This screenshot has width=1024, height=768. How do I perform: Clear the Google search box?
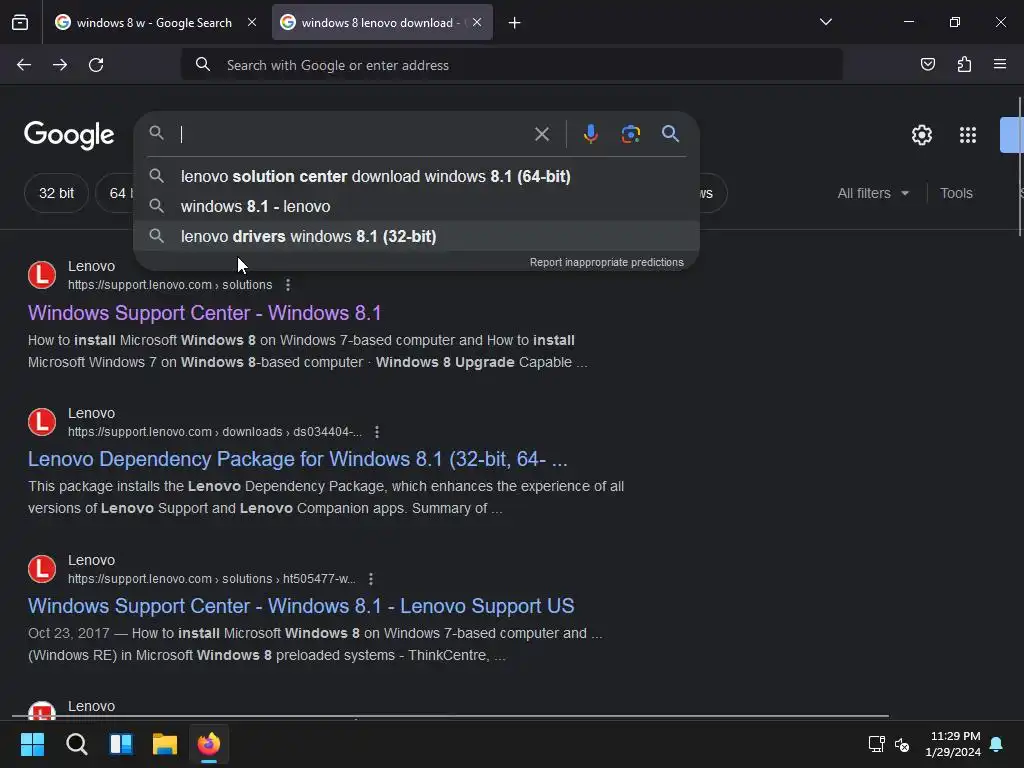(x=542, y=135)
